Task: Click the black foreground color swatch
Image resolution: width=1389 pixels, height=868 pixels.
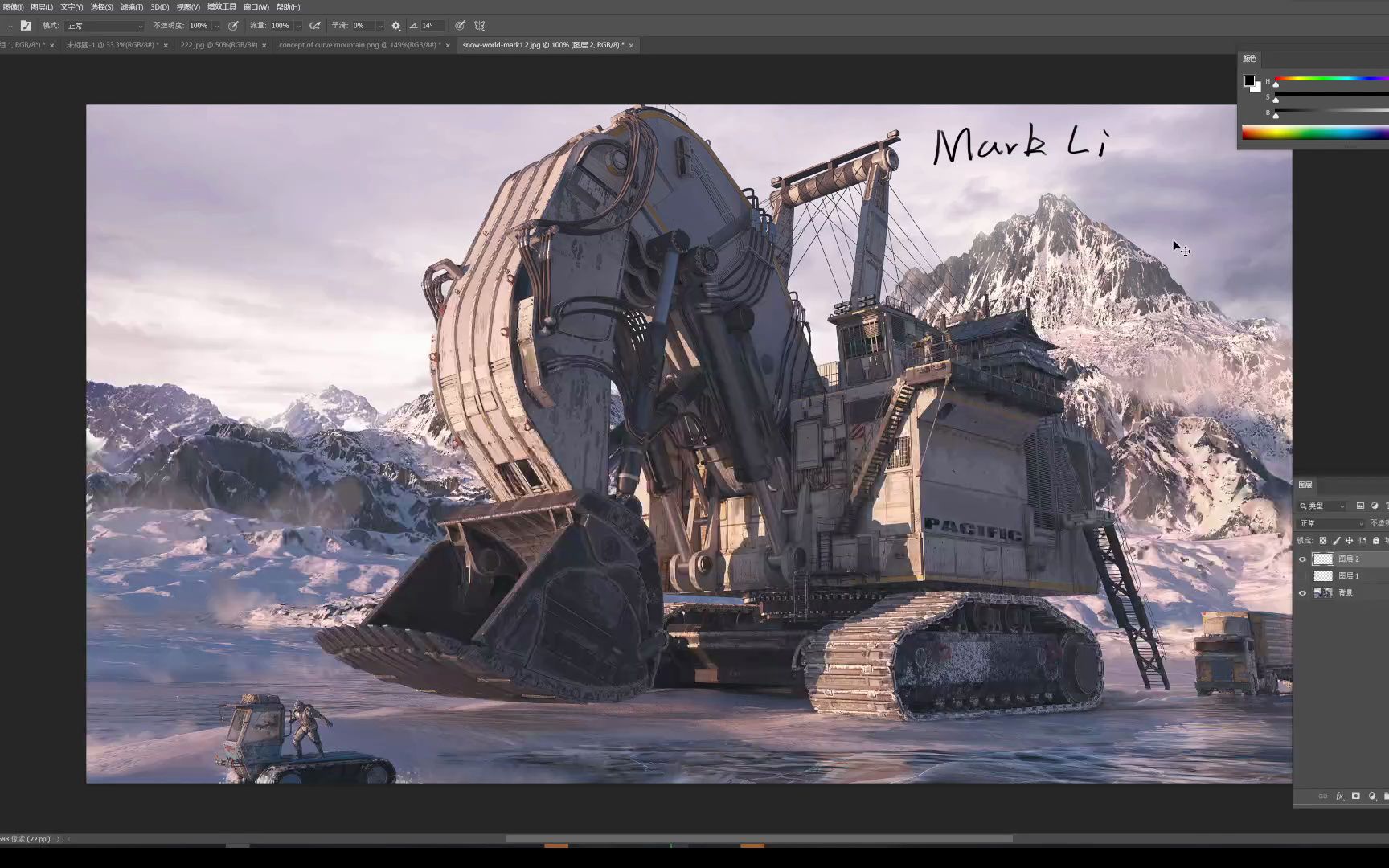Action: (1249, 80)
